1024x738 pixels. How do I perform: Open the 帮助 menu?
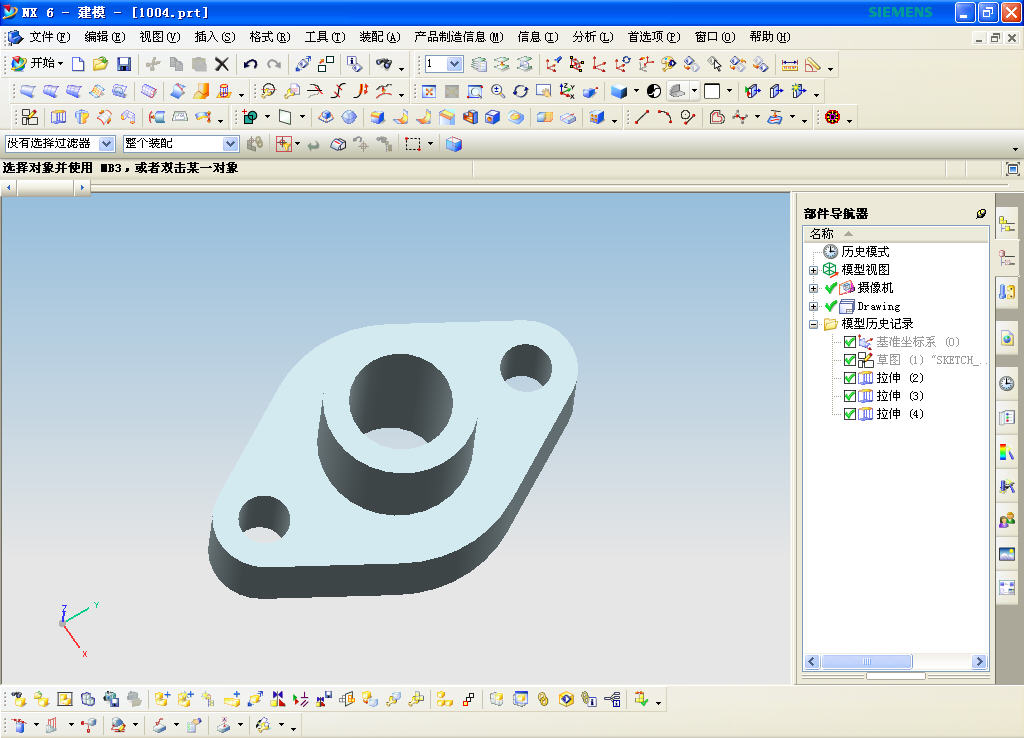(x=769, y=37)
